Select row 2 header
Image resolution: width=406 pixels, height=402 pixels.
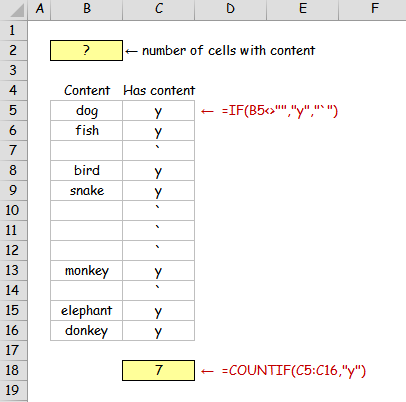[13, 50]
